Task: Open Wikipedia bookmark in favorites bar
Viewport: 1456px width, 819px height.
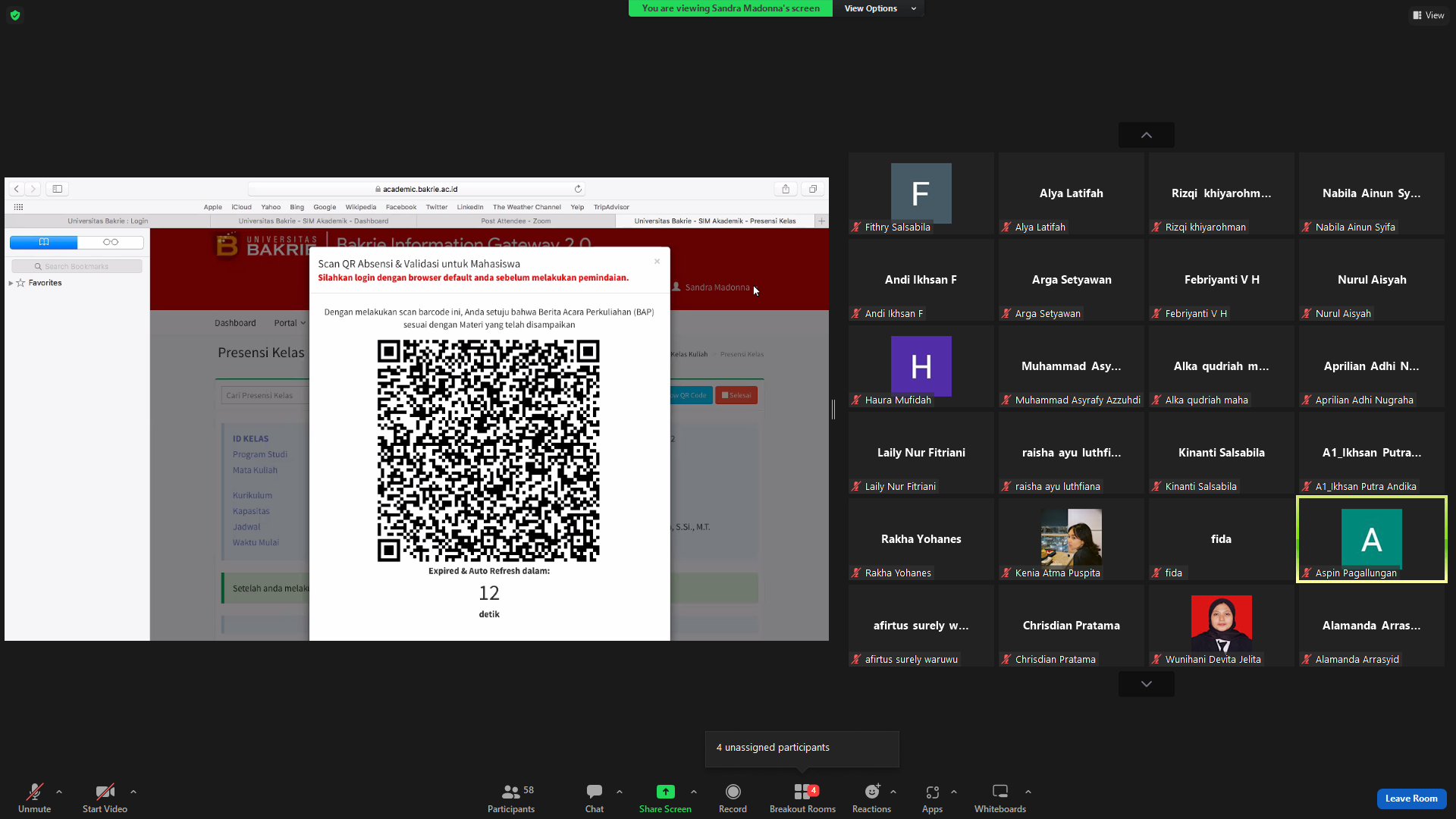Action: 361,207
